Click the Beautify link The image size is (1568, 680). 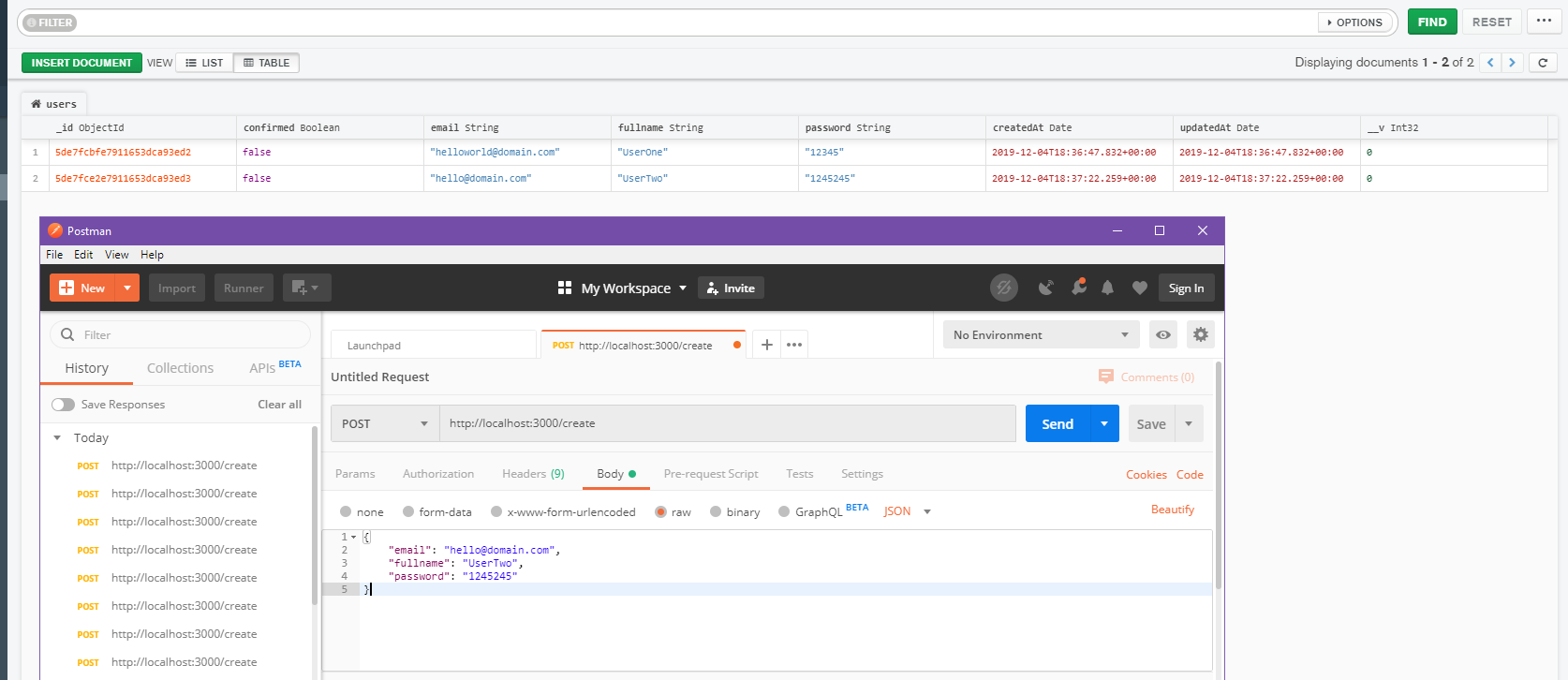tap(1173, 510)
